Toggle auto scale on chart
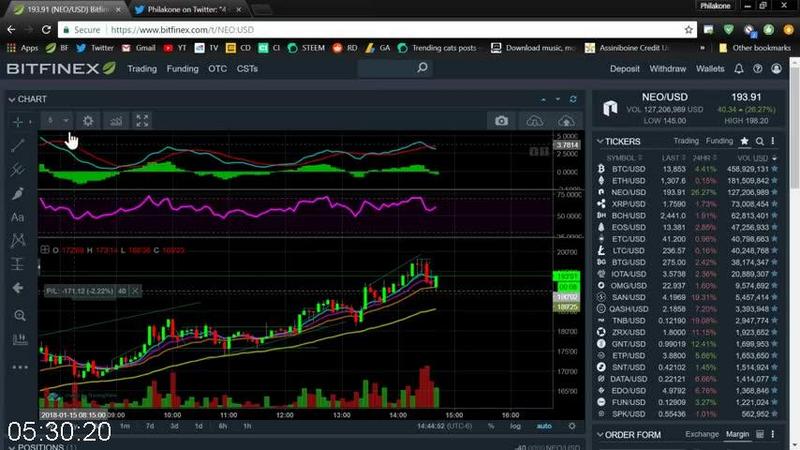 (544, 426)
